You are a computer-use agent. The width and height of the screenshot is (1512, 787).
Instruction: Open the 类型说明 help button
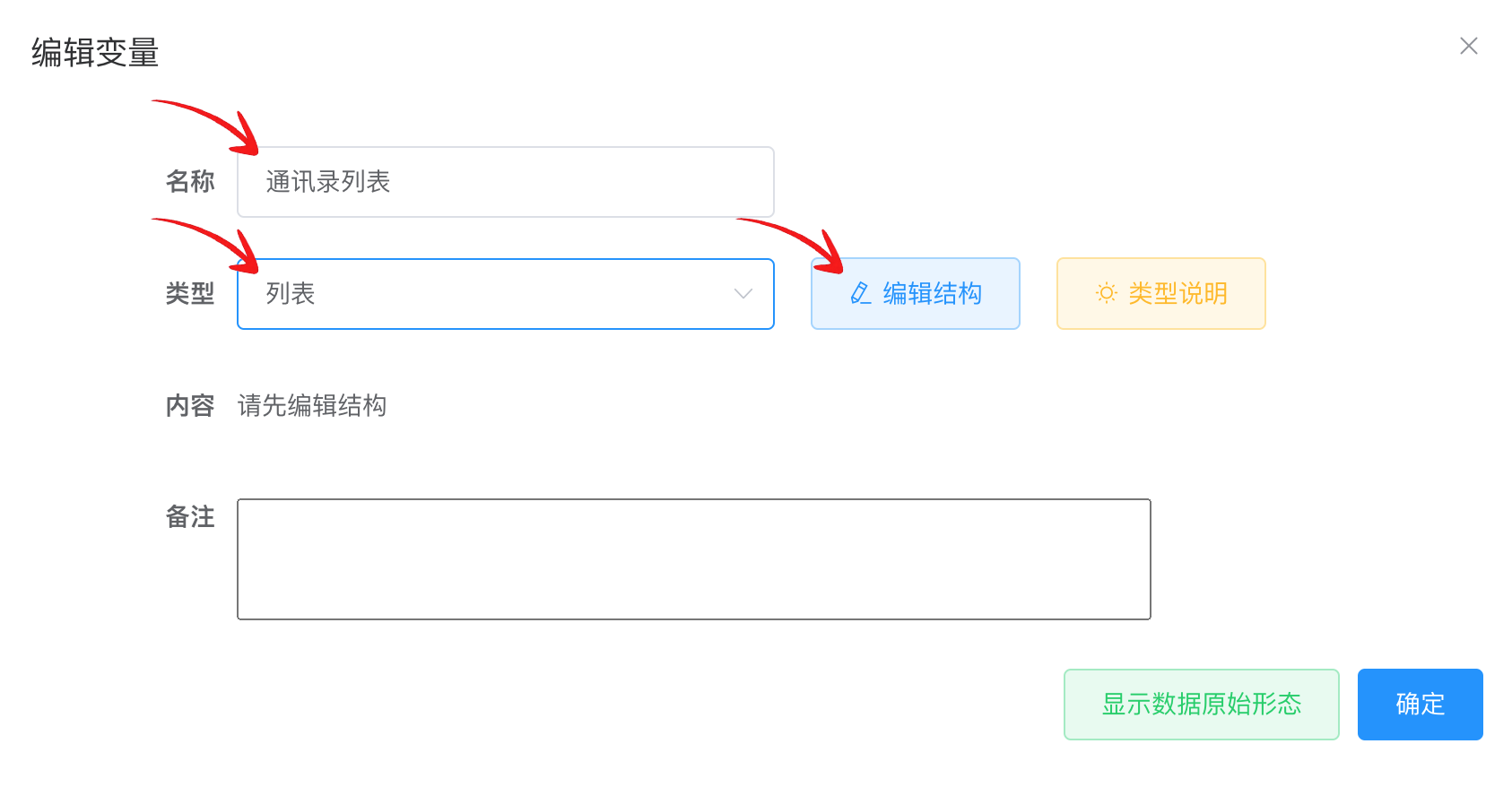point(1161,294)
